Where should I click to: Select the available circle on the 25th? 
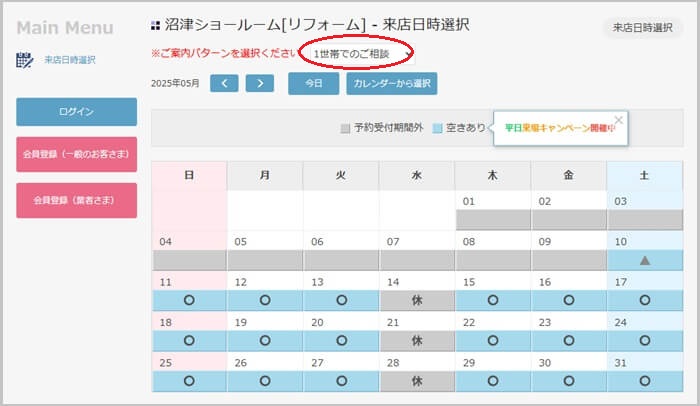189,381
